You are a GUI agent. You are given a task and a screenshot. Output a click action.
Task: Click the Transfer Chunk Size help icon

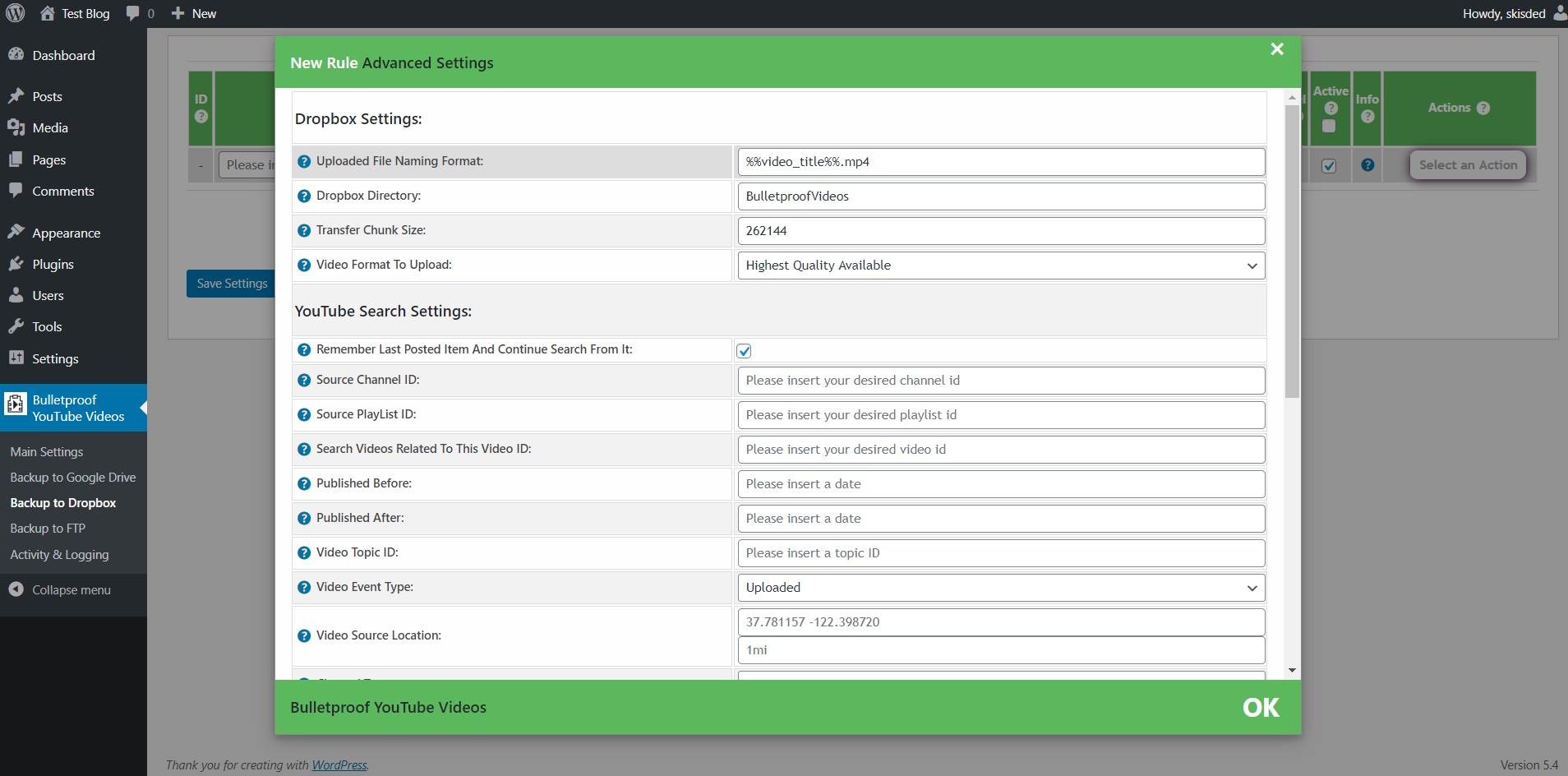coord(304,231)
